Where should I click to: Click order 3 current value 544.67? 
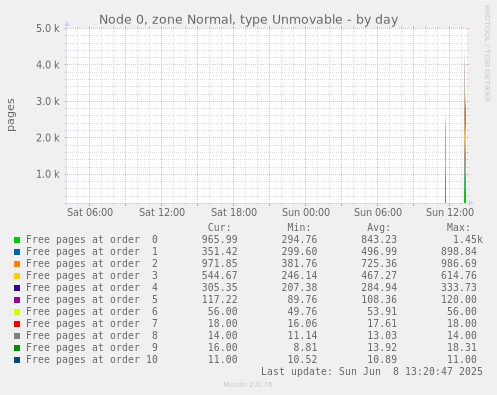point(219,276)
